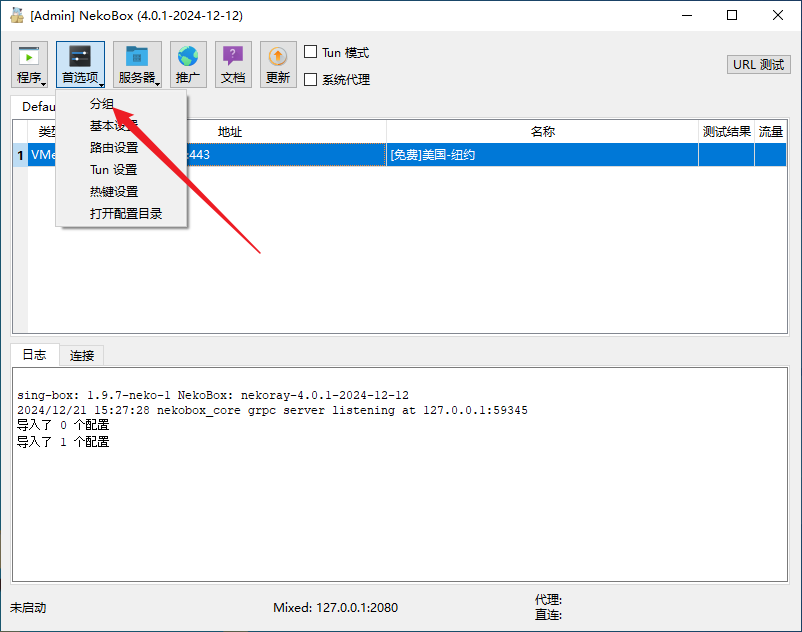The height and width of the screenshot is (632, 802).
Task: Open the 推广 globe icon
Action: point(188,65)
